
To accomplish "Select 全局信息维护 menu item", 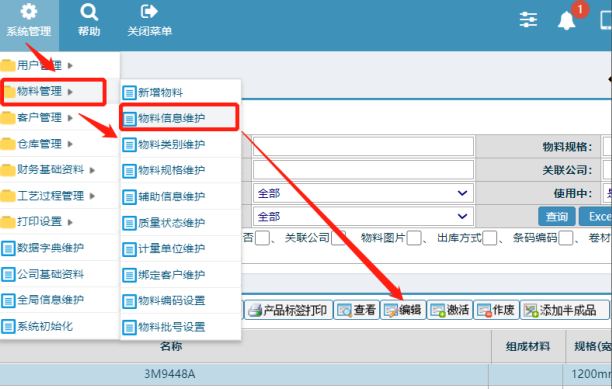I will [59, 300].
